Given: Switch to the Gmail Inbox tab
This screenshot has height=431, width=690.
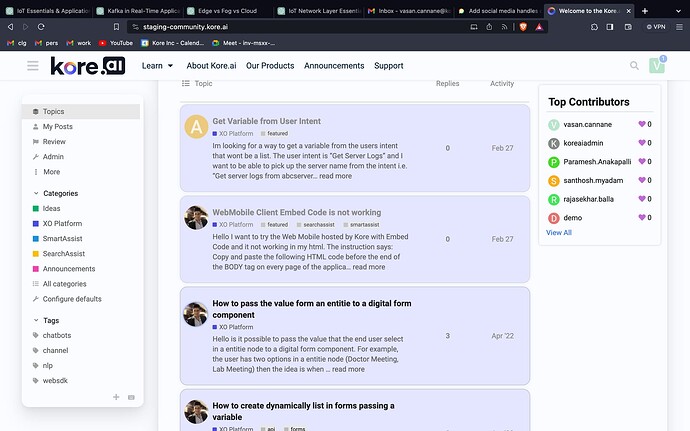Looking at the screenshot, I should point(409,11).
